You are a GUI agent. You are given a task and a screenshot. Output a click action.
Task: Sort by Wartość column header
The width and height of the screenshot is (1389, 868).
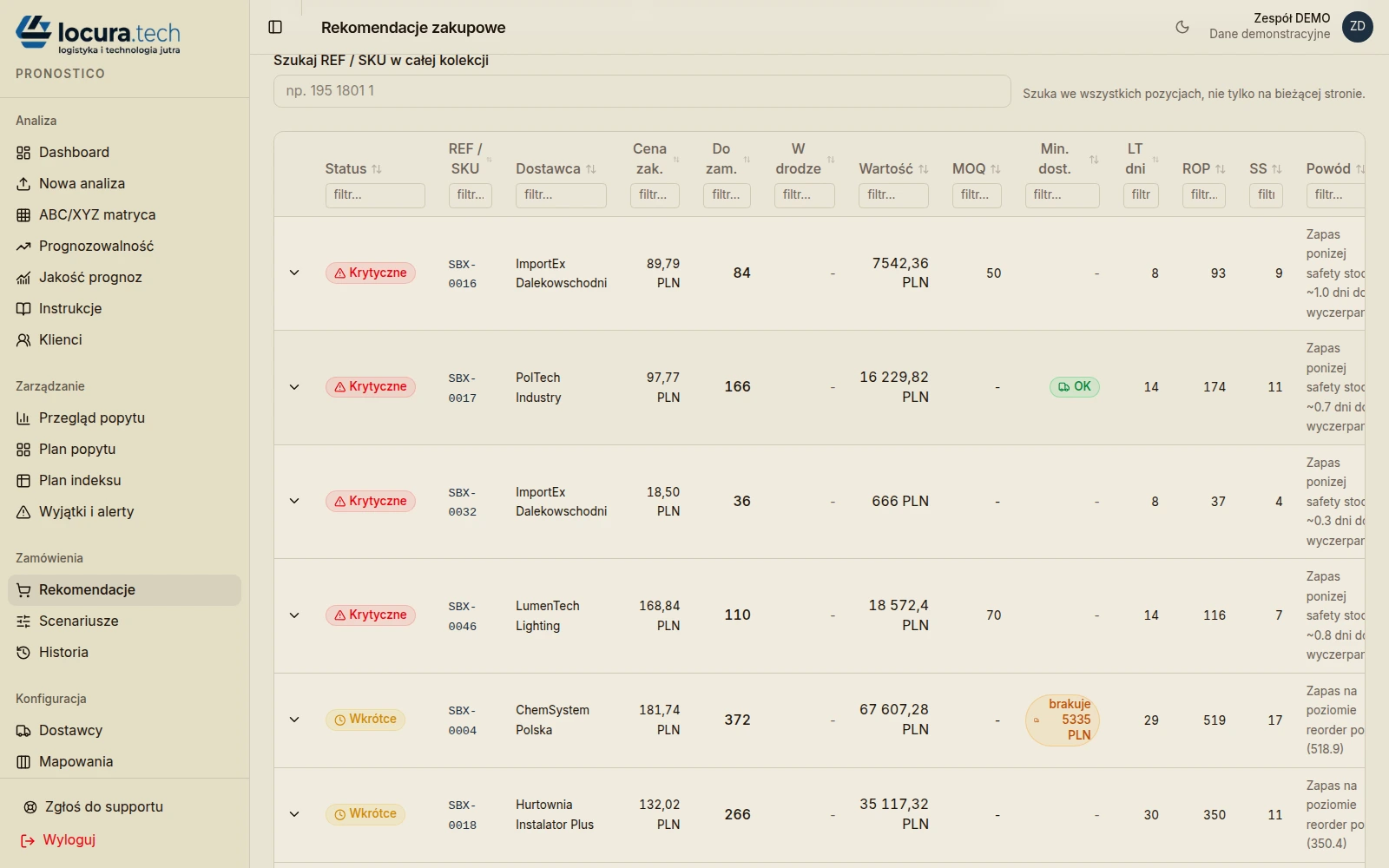(893, 168)
